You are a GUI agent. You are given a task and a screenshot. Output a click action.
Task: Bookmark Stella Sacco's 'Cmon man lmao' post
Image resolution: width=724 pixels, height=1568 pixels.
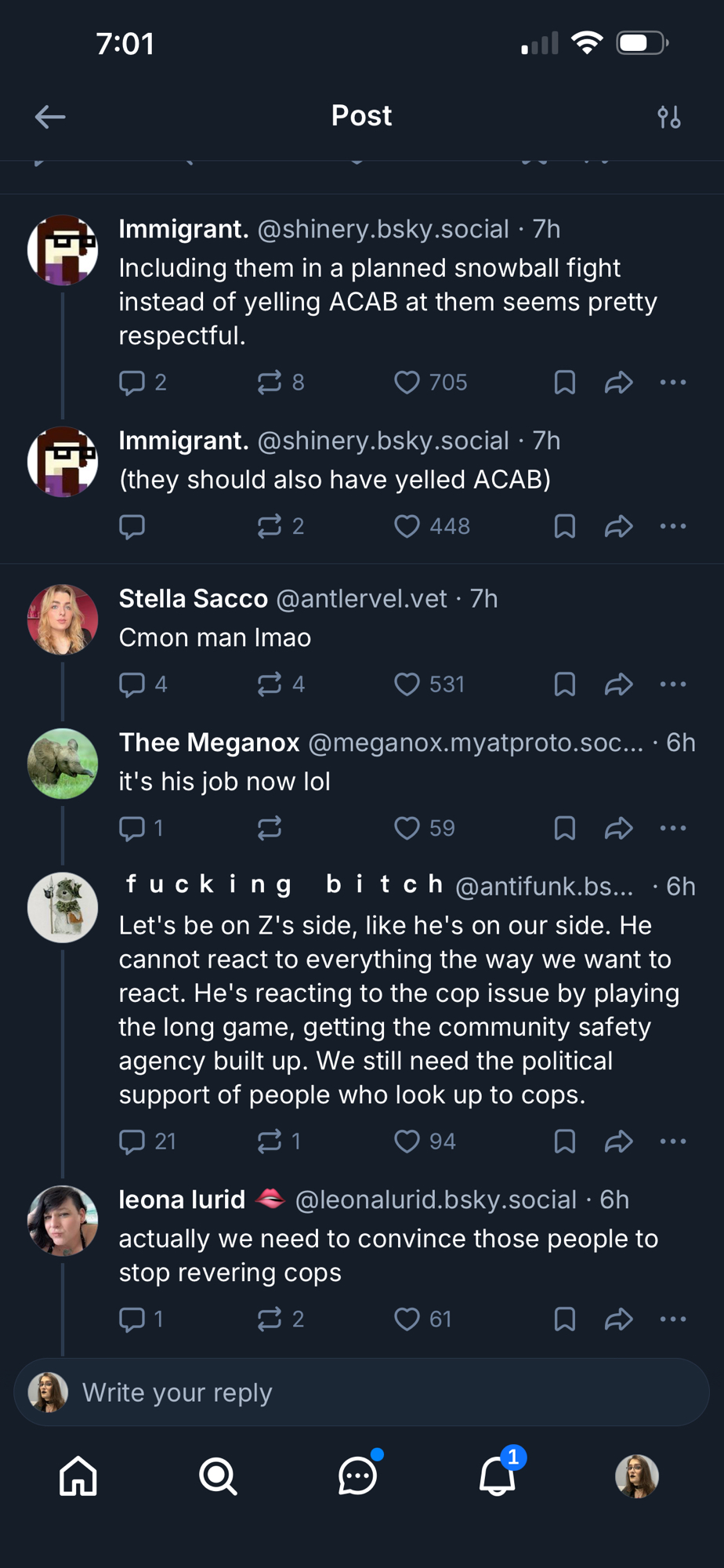tap(564, 684)
